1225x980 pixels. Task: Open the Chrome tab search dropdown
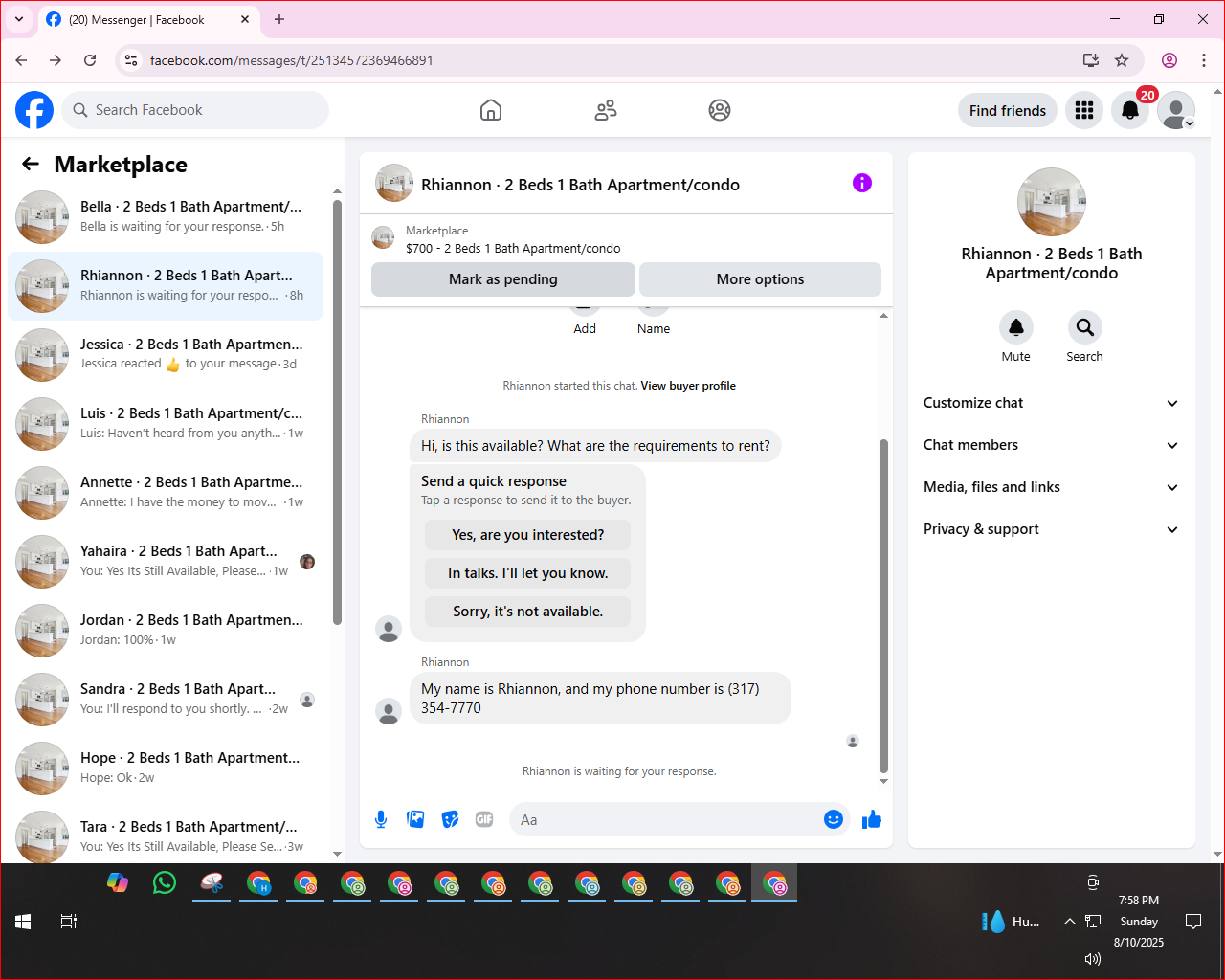(x=19, y=19)
